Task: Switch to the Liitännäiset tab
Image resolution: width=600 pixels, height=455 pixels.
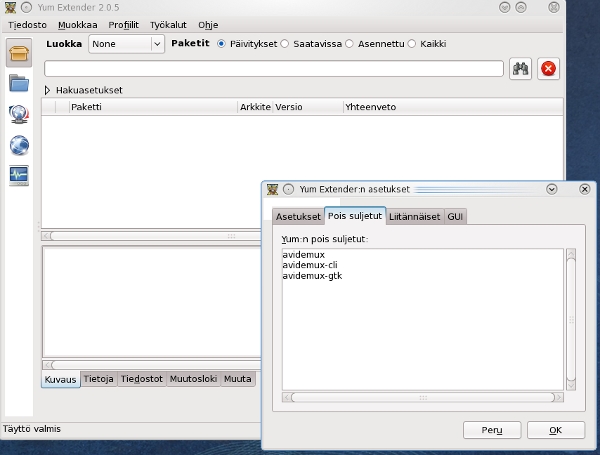Action: 415,217
